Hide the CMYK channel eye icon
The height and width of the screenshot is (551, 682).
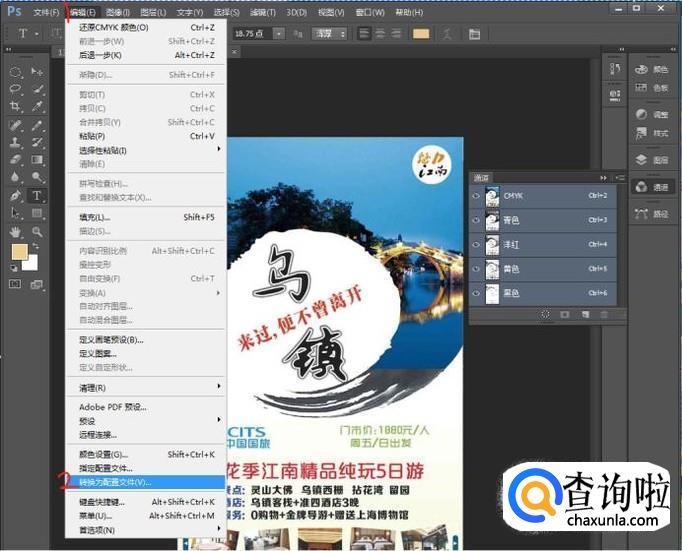tap(476, 196)
